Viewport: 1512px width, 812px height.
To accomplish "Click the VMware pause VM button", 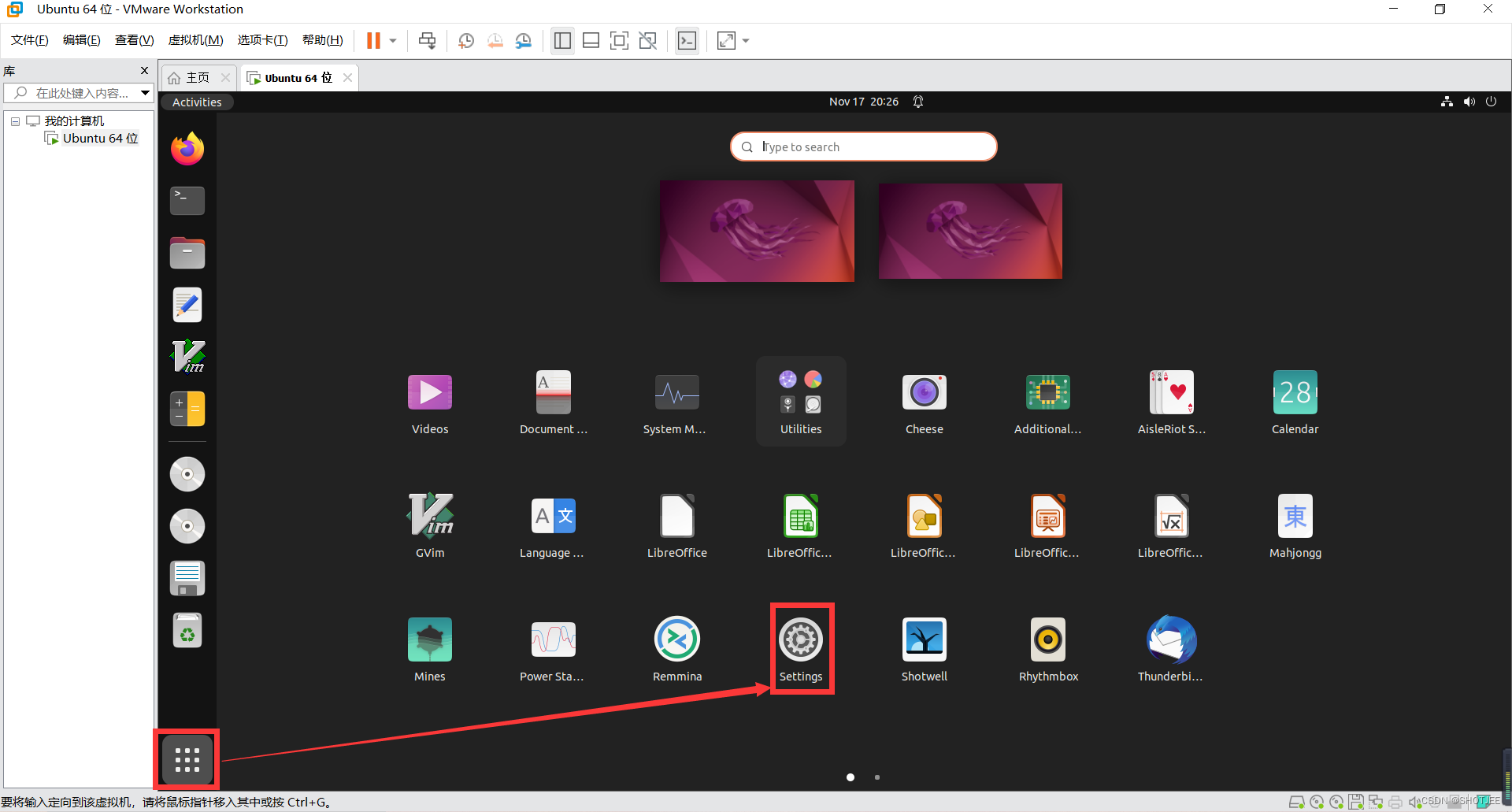I will coord(373,41).
